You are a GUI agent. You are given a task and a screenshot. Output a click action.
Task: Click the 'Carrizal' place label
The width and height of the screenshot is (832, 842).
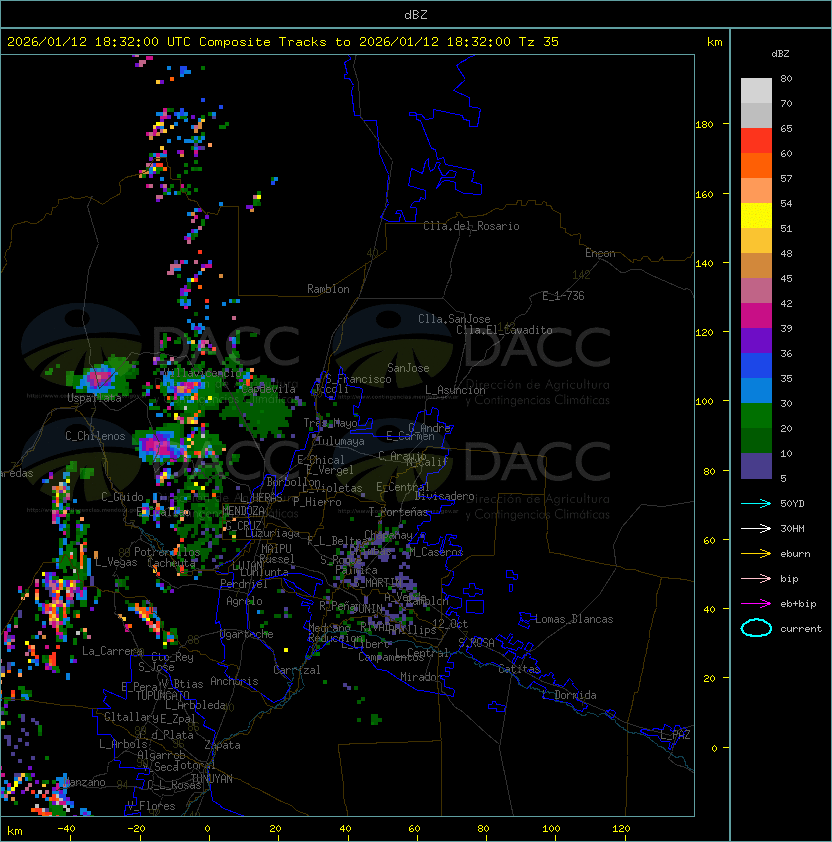296,670
